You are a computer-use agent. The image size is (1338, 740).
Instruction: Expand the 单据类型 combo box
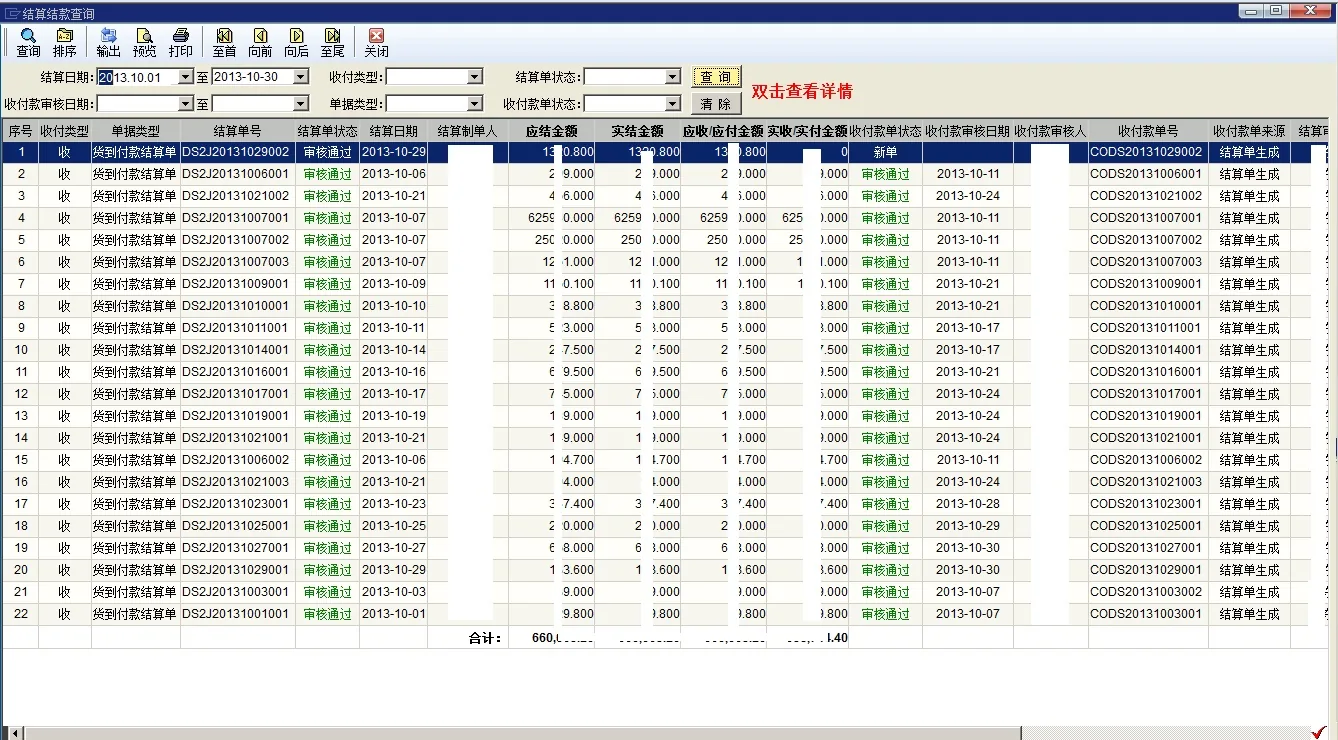tap(475, 104)
